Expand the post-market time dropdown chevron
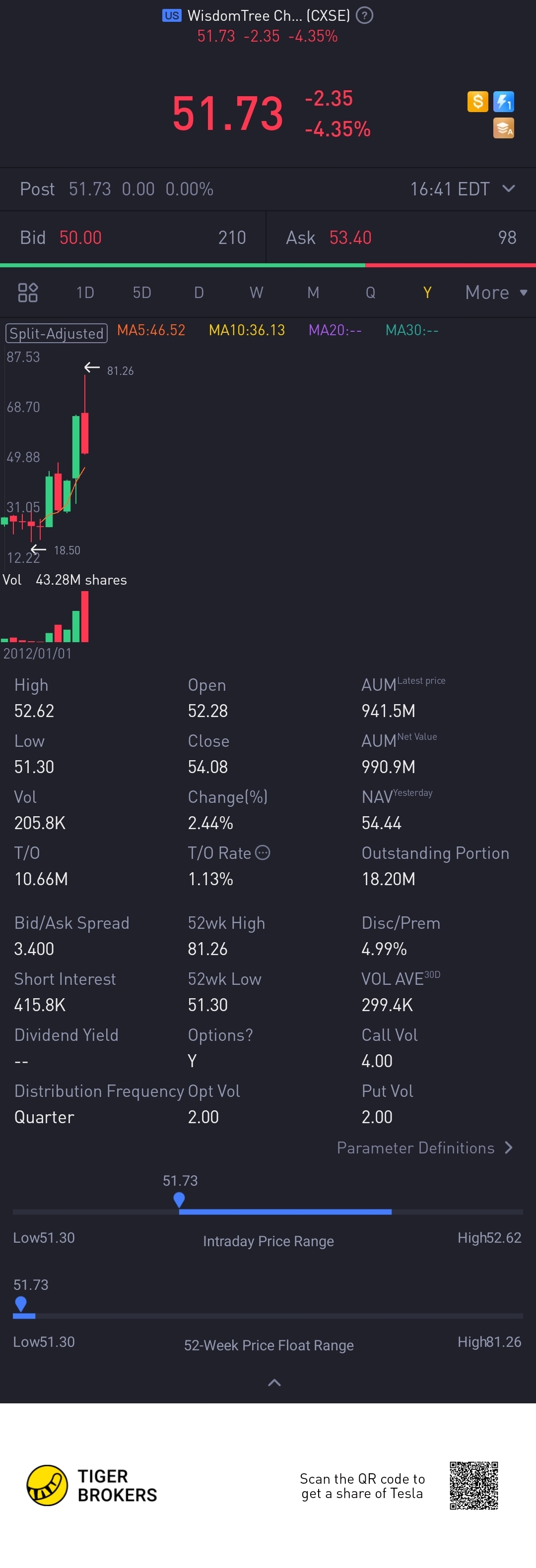The image size is (536, 1568). (509, 189)
